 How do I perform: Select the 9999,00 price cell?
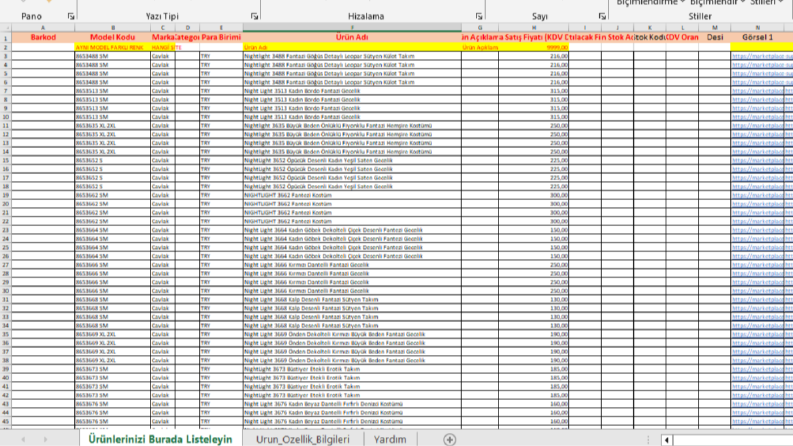point(534,48)
